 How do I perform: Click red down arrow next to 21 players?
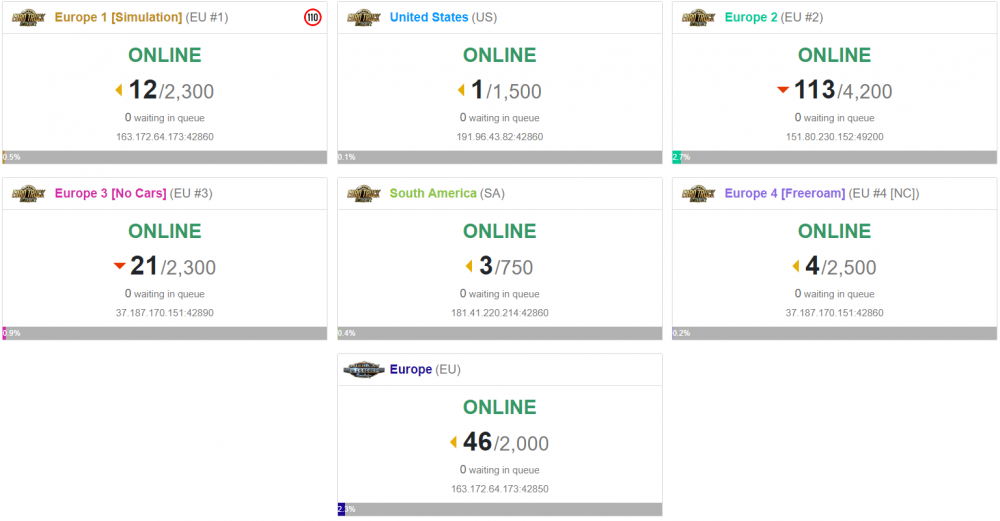pyautogui.click(x=119, y=266)
